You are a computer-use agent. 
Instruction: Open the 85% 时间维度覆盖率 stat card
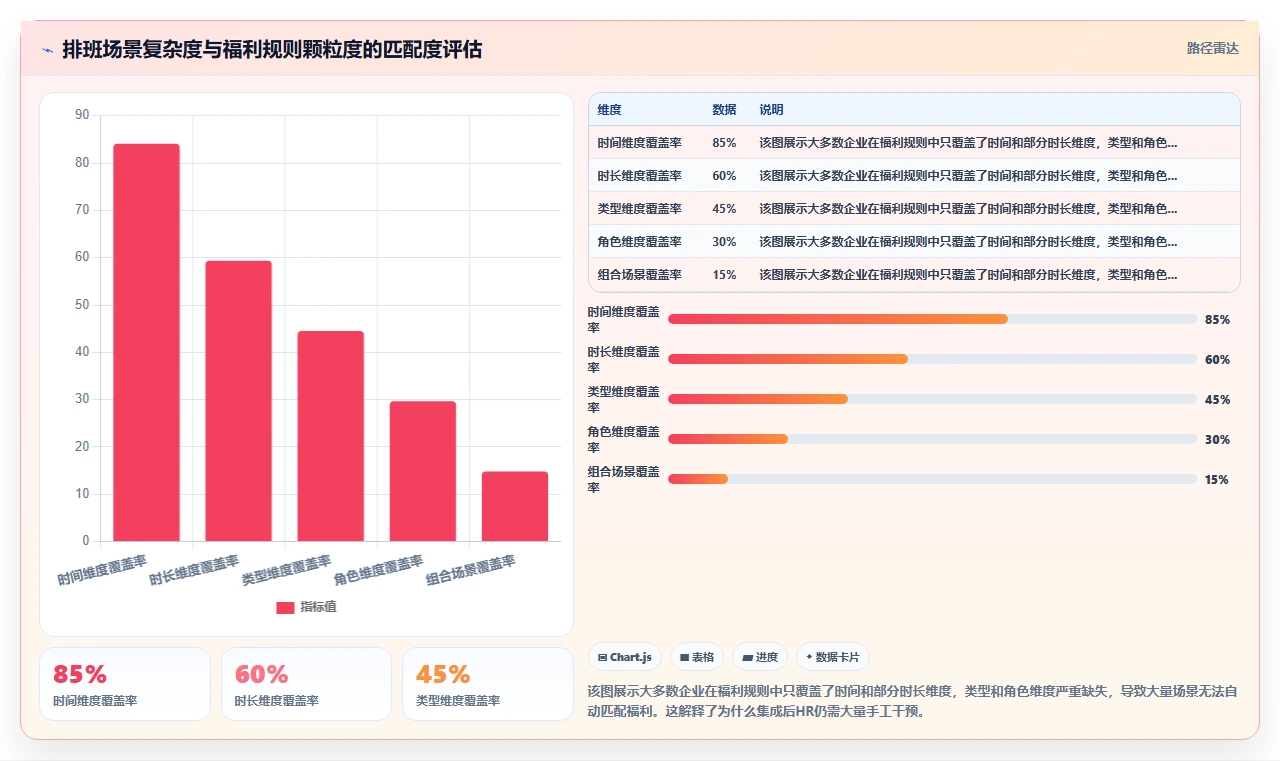(125, 684)
